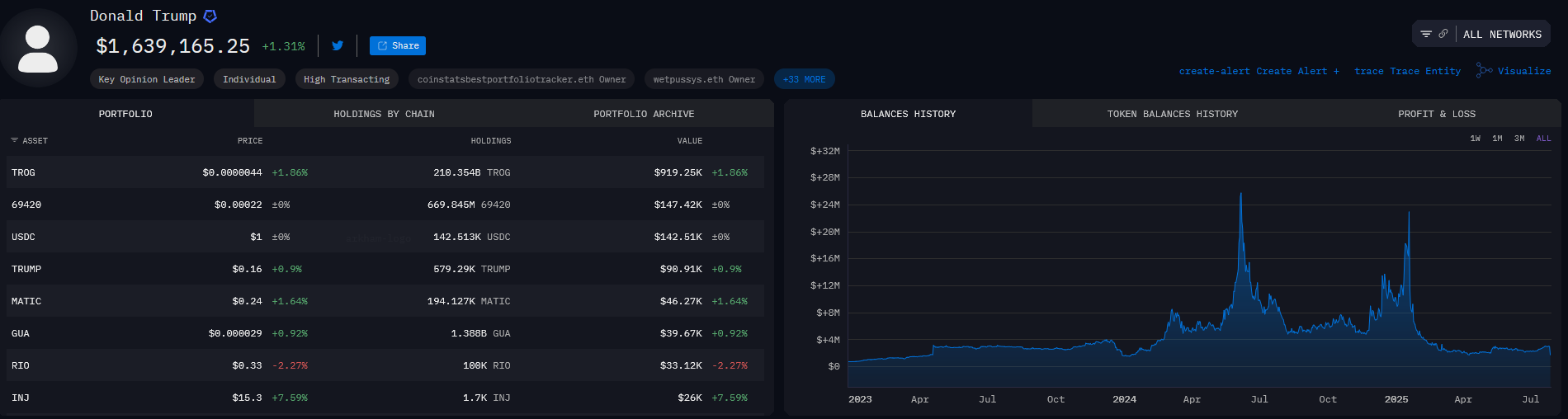
Task: Open the TOKEN BALANCES HISTORY tab
Action: pyautogui.click(x=1173, y=114)
